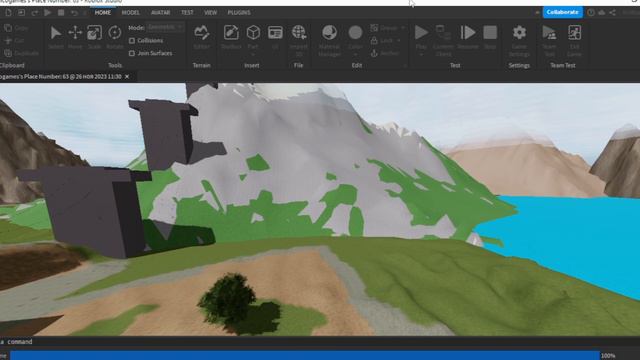
Task: Click the Exit Game icon
Action: (x=574, y=33)
